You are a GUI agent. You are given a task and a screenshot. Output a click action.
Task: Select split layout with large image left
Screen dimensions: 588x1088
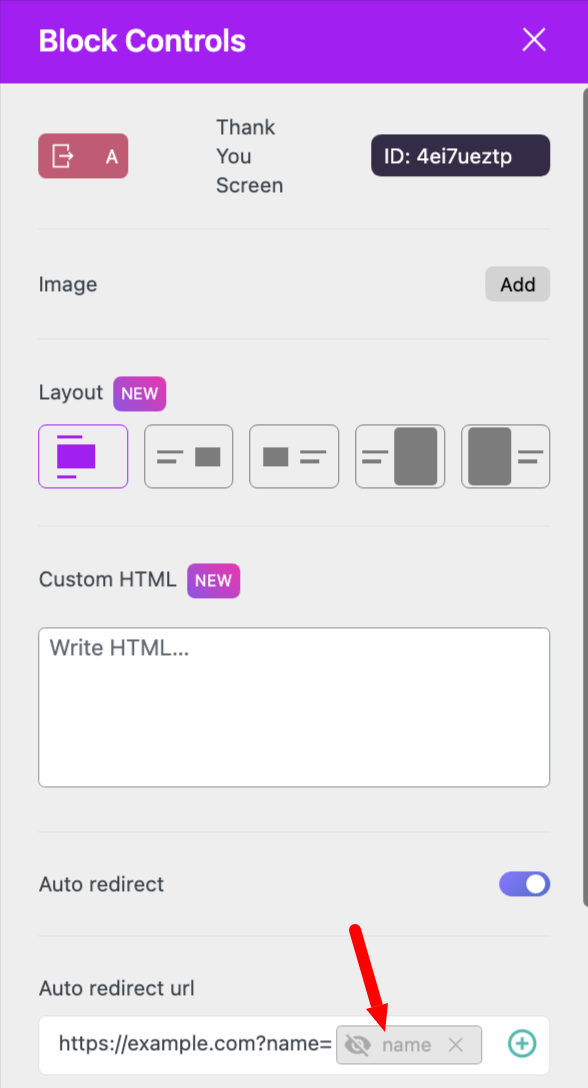(x=505, y=457)
